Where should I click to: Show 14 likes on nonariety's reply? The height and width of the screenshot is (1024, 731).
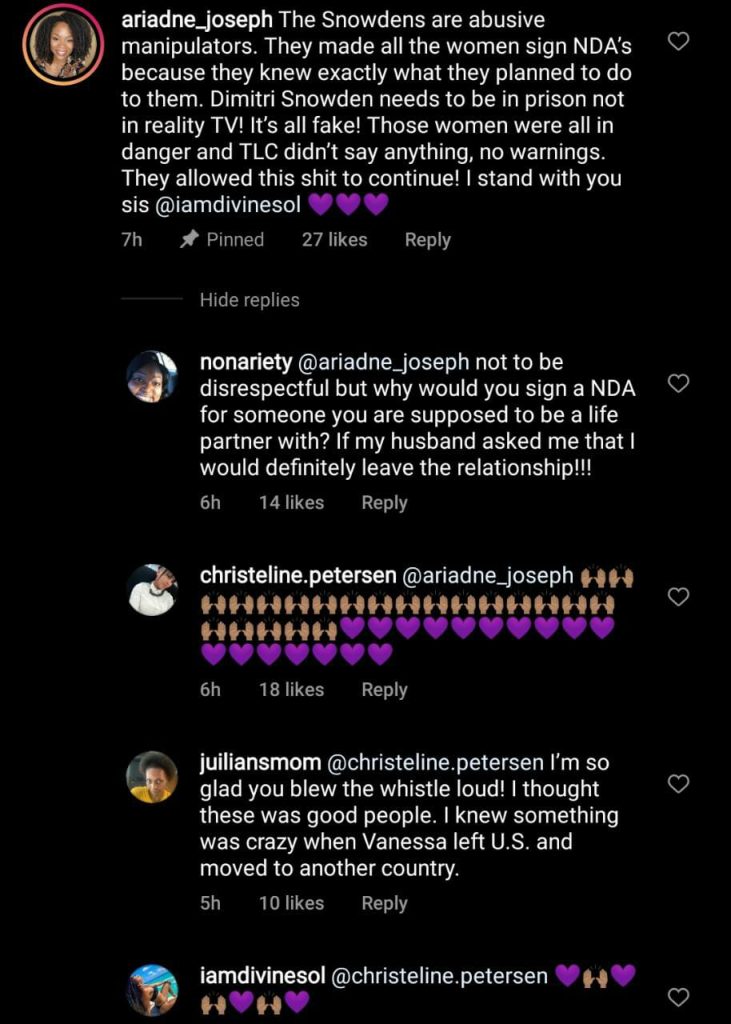291,503
